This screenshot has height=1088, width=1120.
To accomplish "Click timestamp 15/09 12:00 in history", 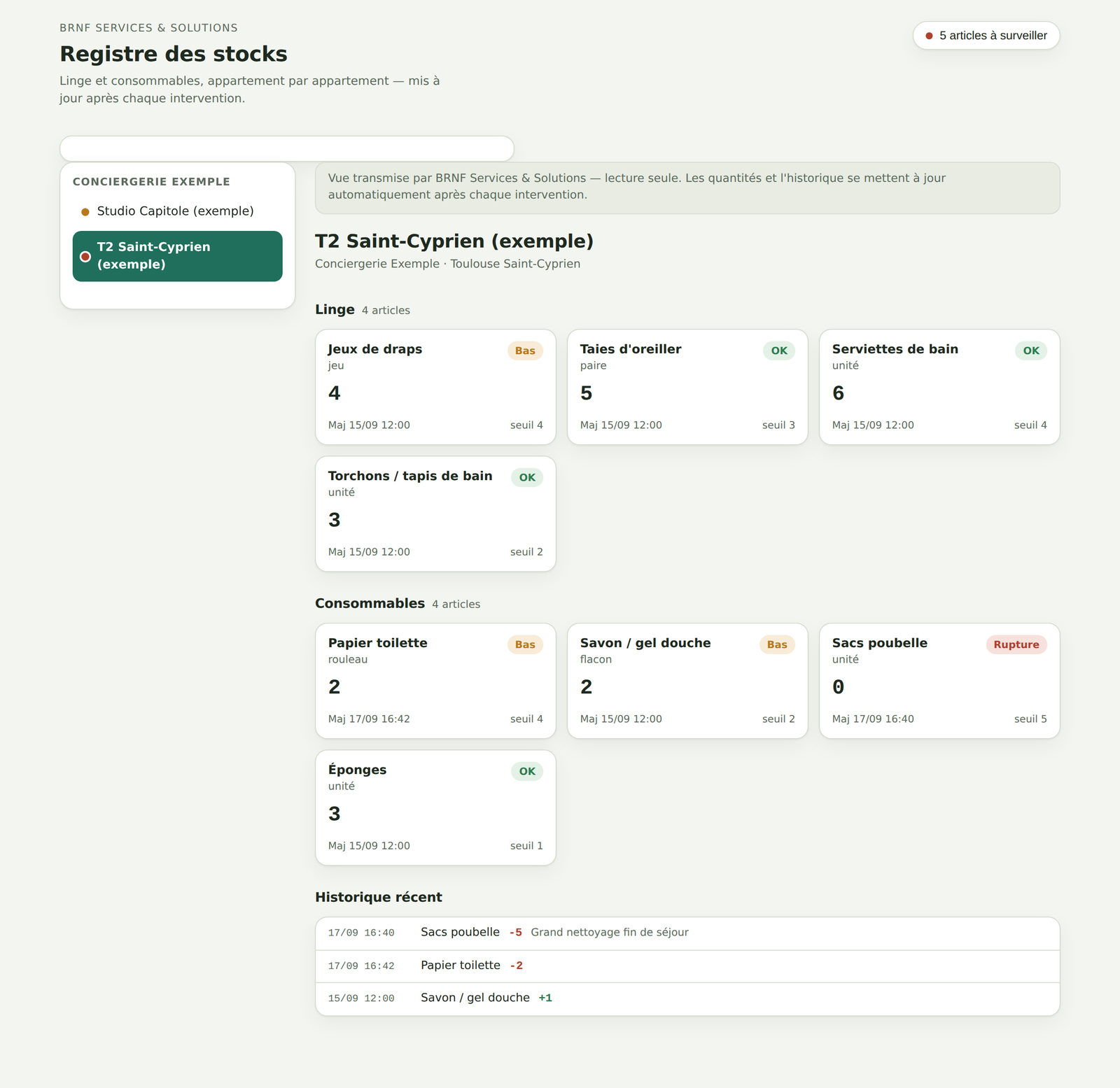I will (x=361, y=998).
